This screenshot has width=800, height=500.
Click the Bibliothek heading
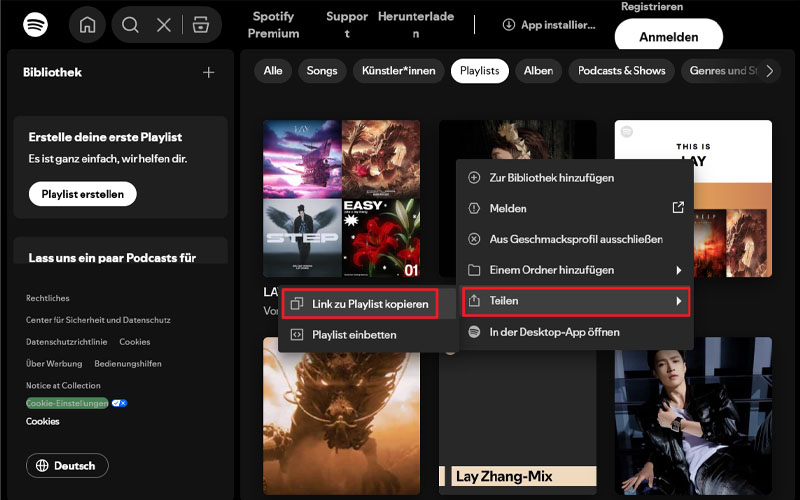pyautogui.click(x=52, y=72)
